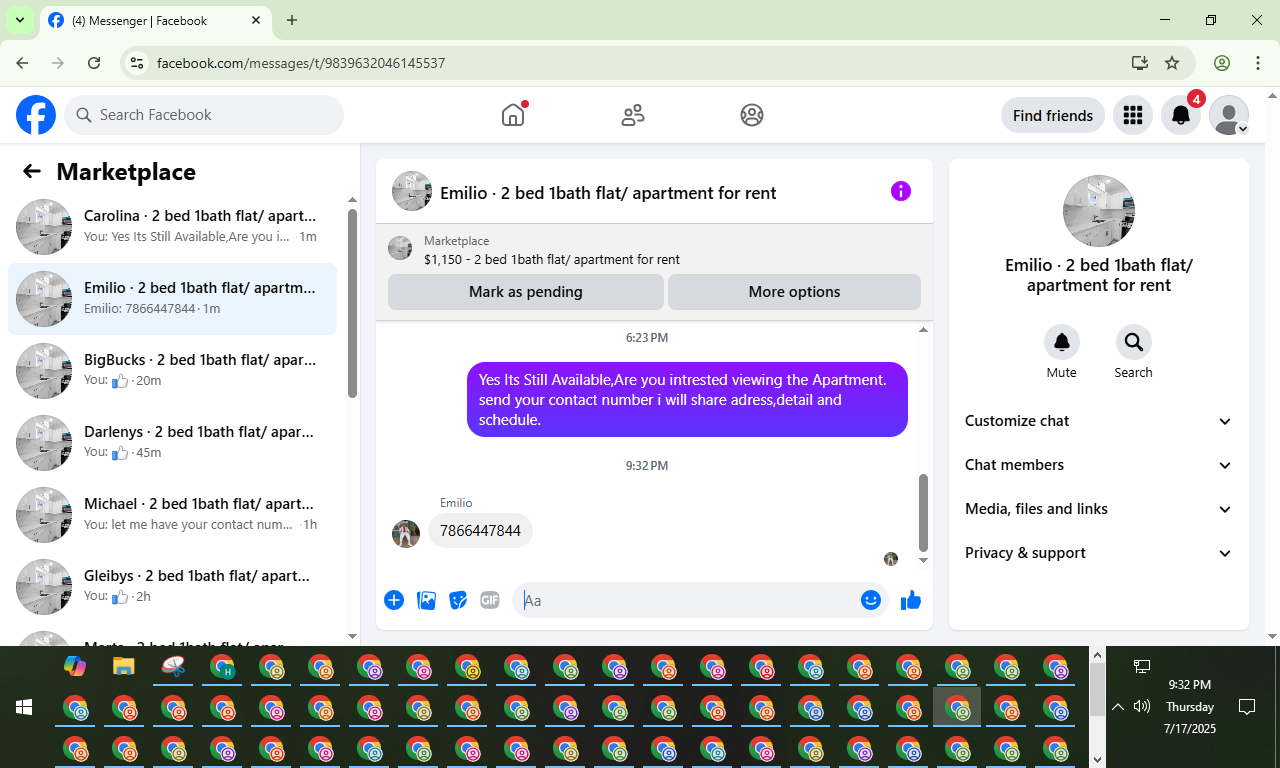The image size is (1280, 768).
Task: Choose a sticker icon in composer
Action: pos(458,600)
